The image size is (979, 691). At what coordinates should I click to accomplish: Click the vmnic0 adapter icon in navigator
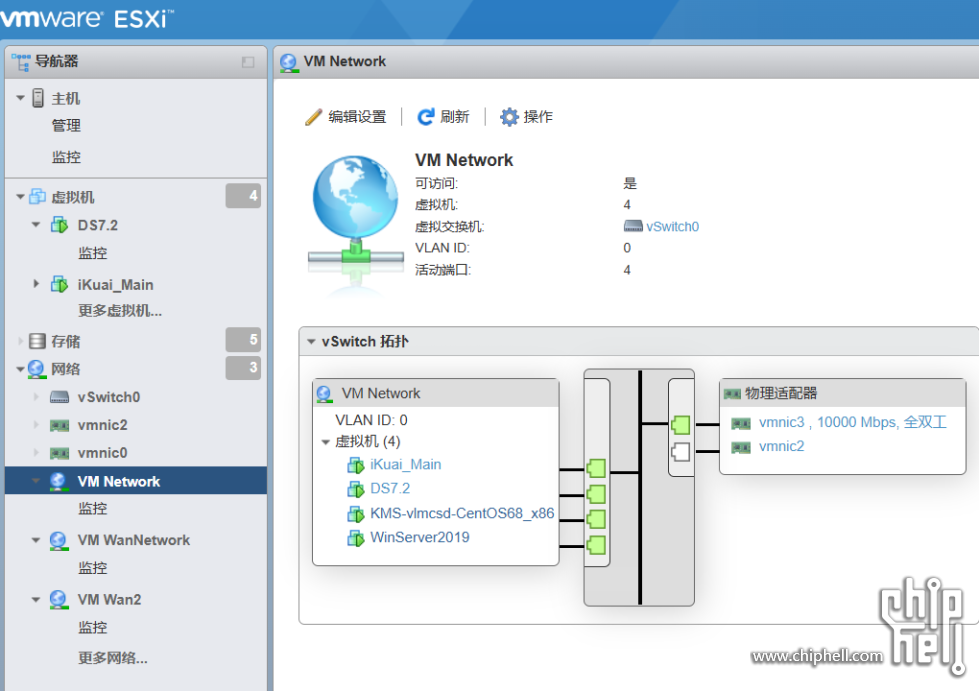[59, 453]
